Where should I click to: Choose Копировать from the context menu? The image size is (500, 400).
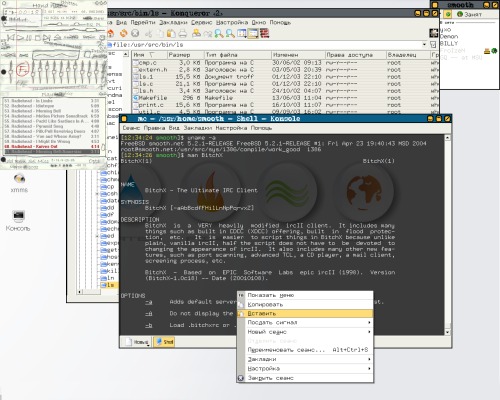pos(305,304)
